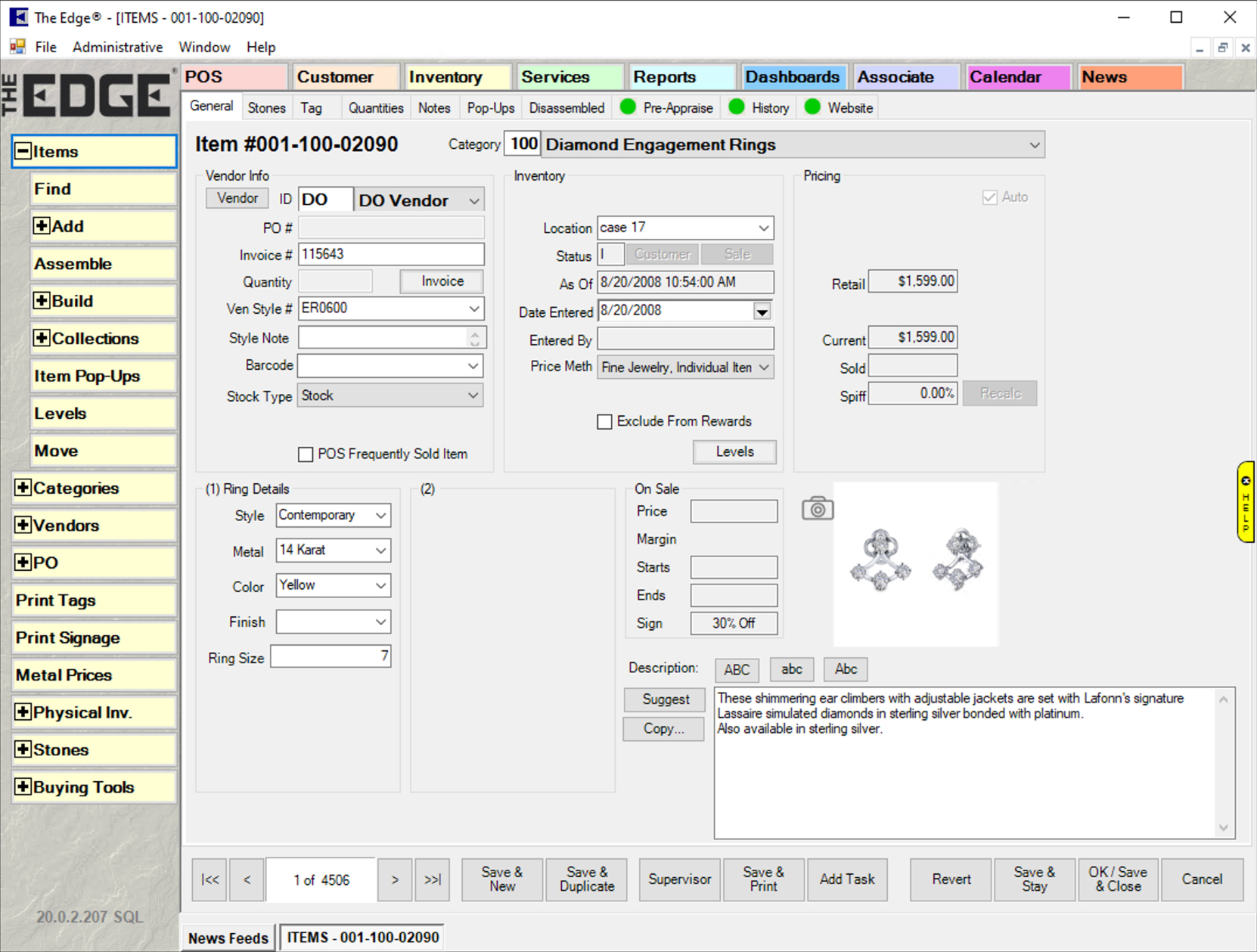Go to previous record arrow button

click(x=247, y=879)
